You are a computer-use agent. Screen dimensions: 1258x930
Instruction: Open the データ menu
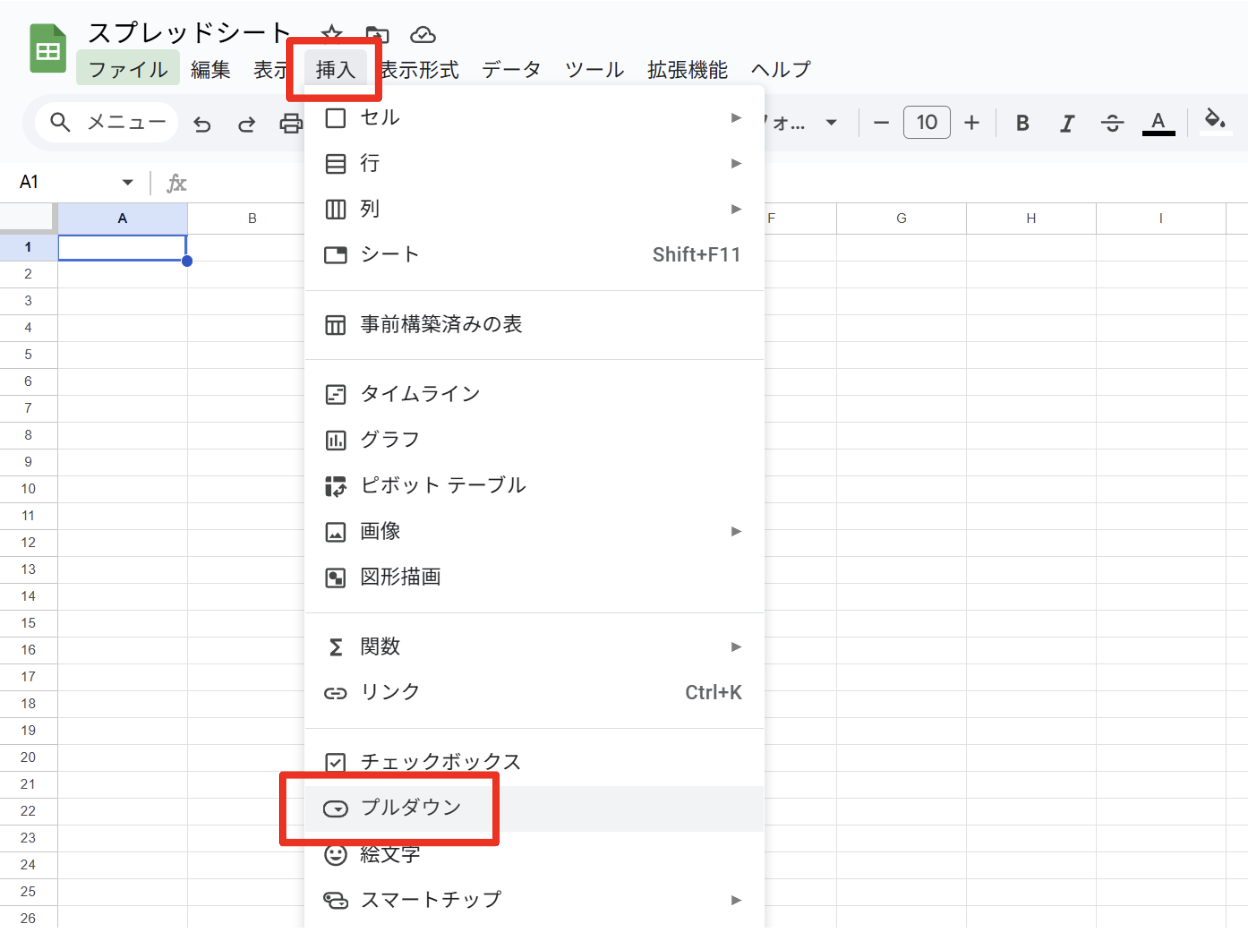(511, 70)
